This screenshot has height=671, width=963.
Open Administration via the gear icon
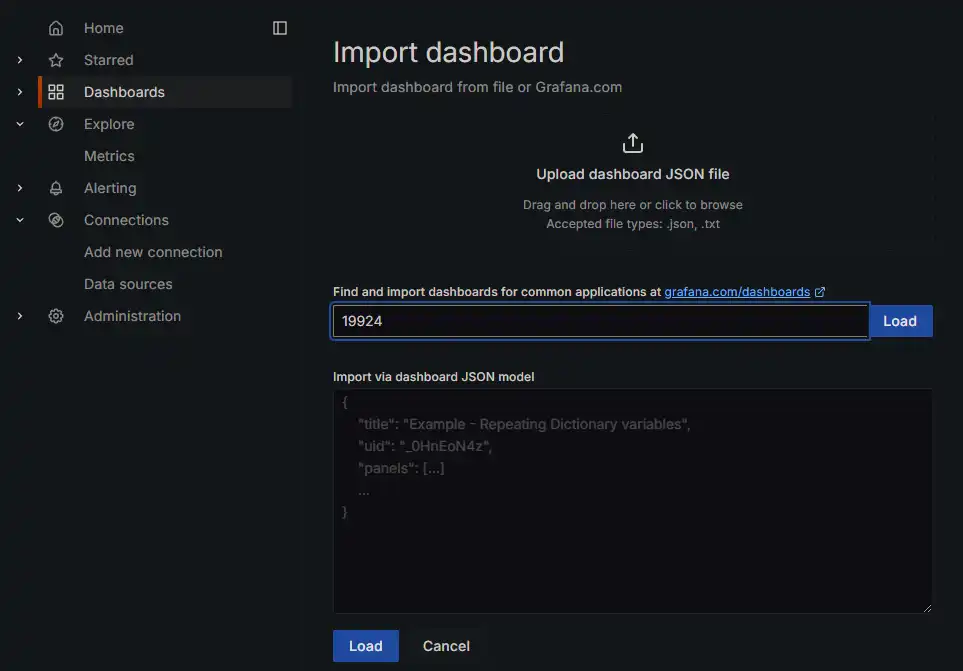(x=56, y=315)
